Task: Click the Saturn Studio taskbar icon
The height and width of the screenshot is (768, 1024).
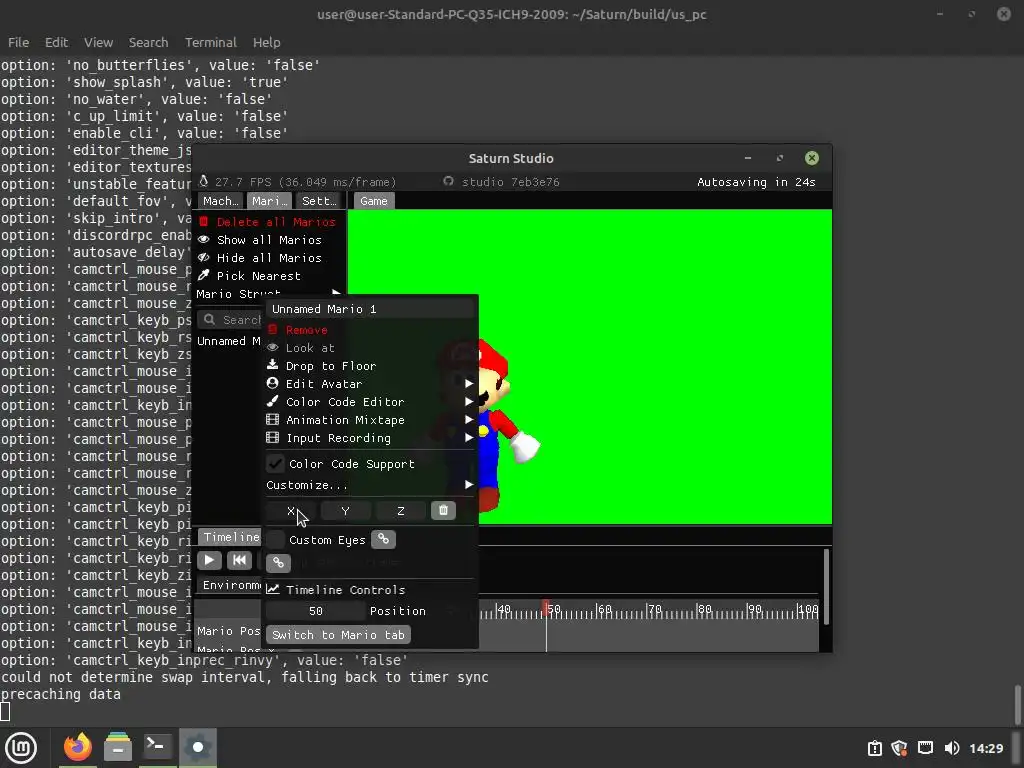Action: click(x=198, y=746)
